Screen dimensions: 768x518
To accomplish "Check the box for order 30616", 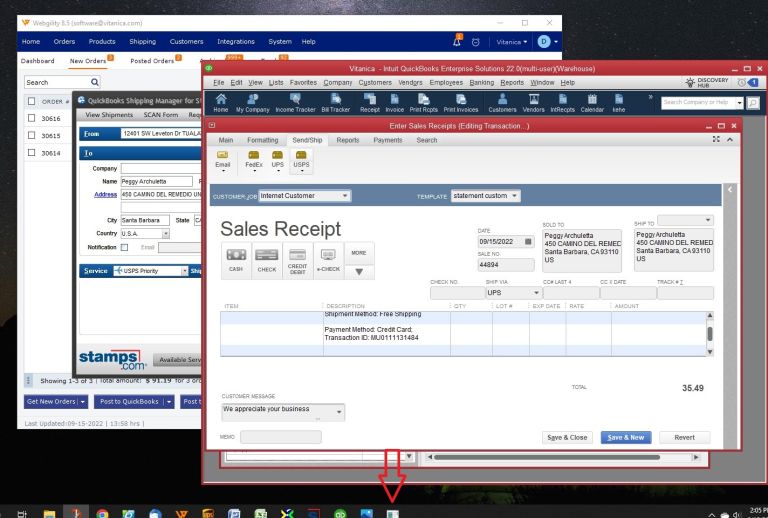I will [32, 119].
